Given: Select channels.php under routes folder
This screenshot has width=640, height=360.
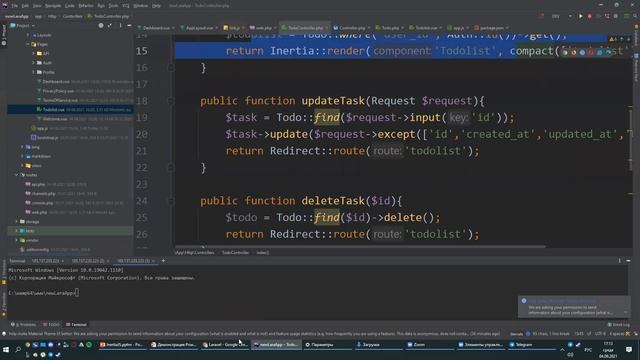Looking at the screenshot, I should click(x=43, y=193).
